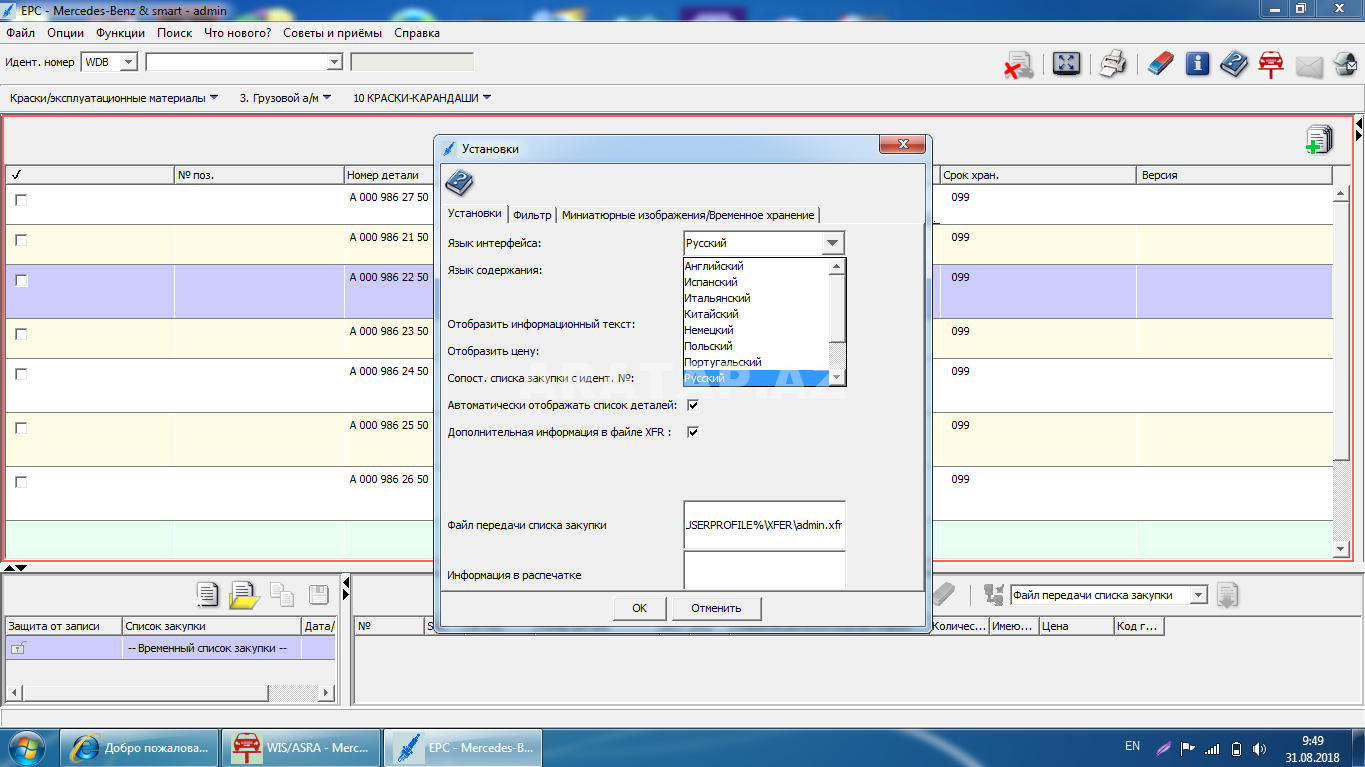Screen dimensions: 1365x767
Task: Click the language list scrollbar down arrow
Action: [x=838, y=378]
